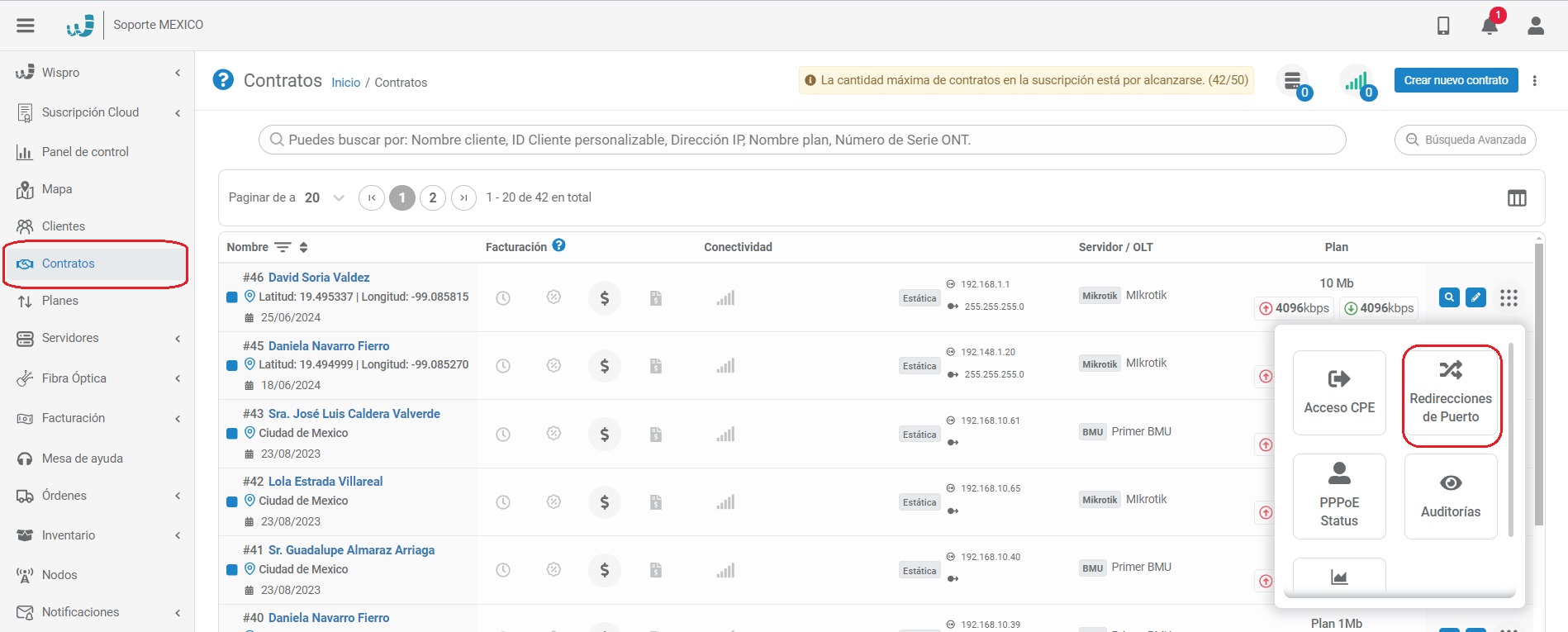Focus the contracts search field
This screenshot has width=1568, height=632.
pyautogui.click(x=802, y=140)
